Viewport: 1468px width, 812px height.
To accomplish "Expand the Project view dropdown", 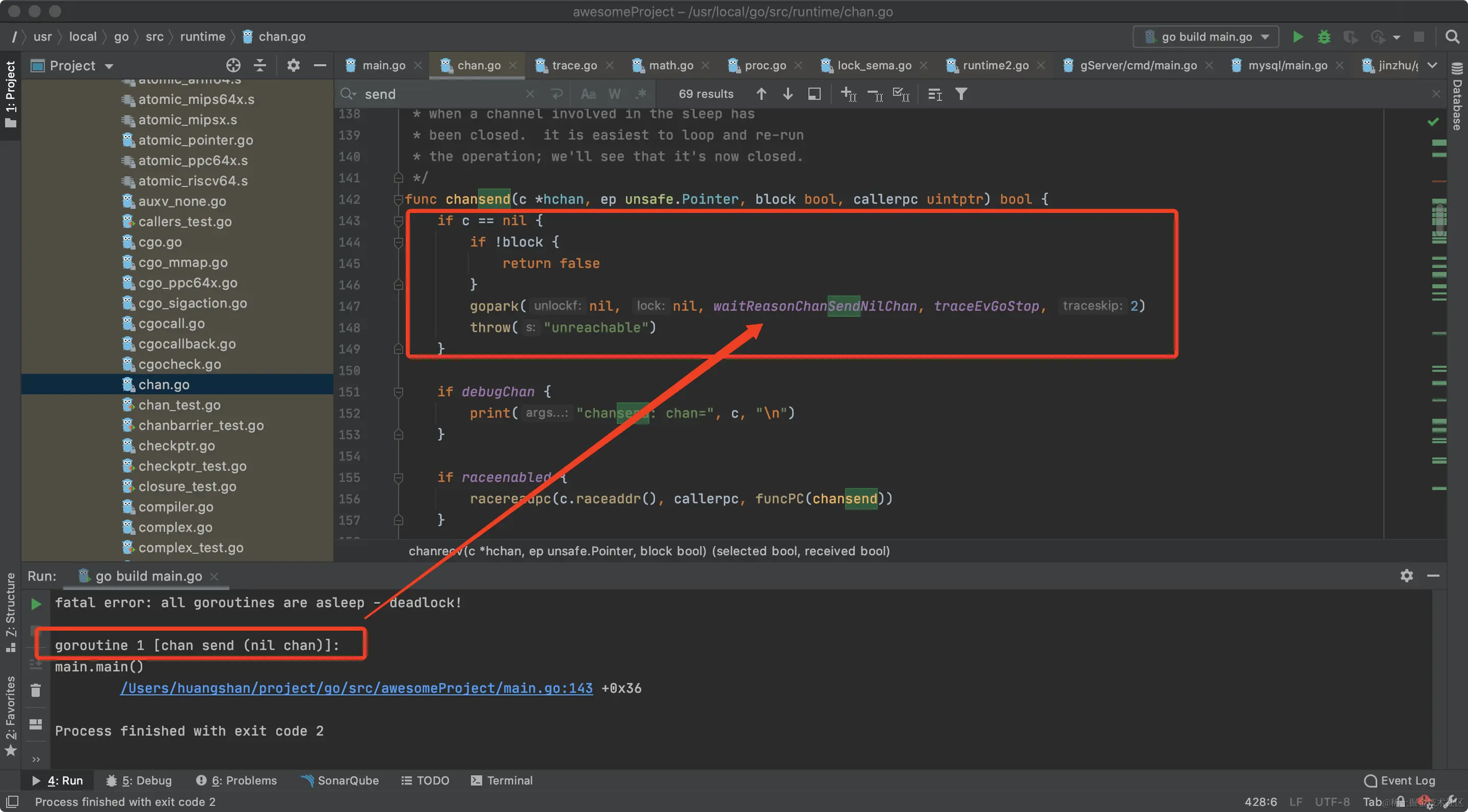I will [109, 66].
